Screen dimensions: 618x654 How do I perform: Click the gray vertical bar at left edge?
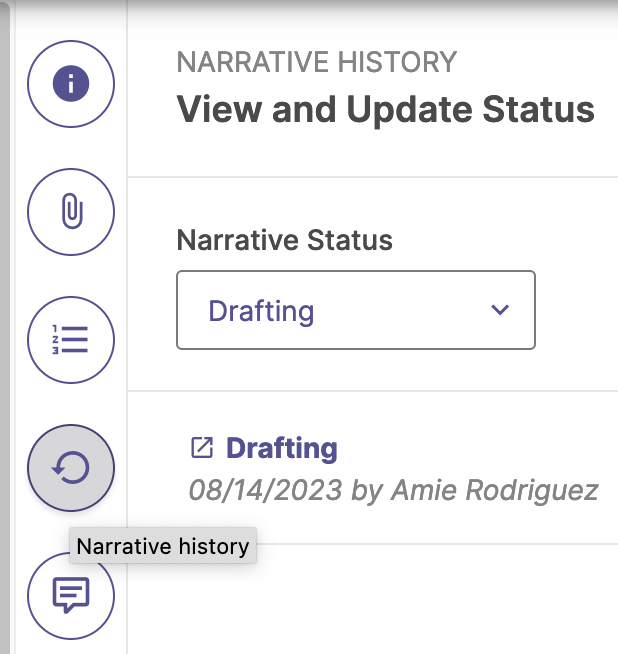tap(5, 327)
